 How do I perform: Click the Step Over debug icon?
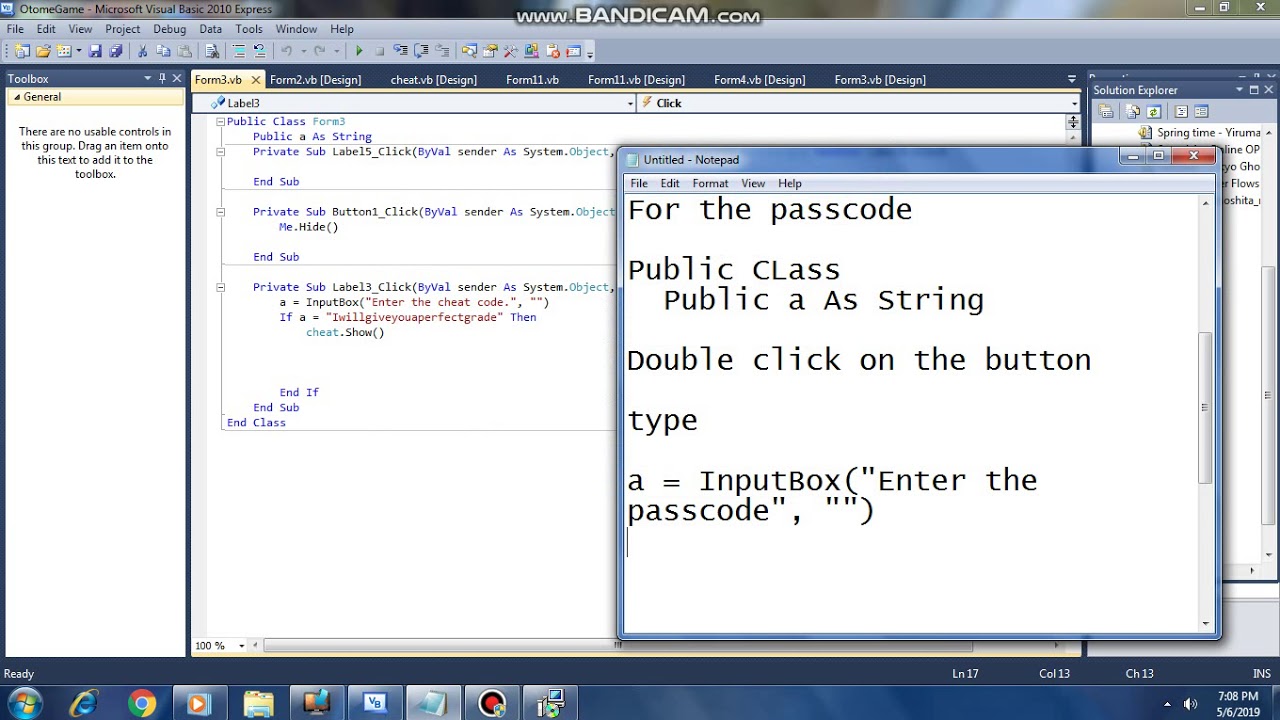(420, 51)
